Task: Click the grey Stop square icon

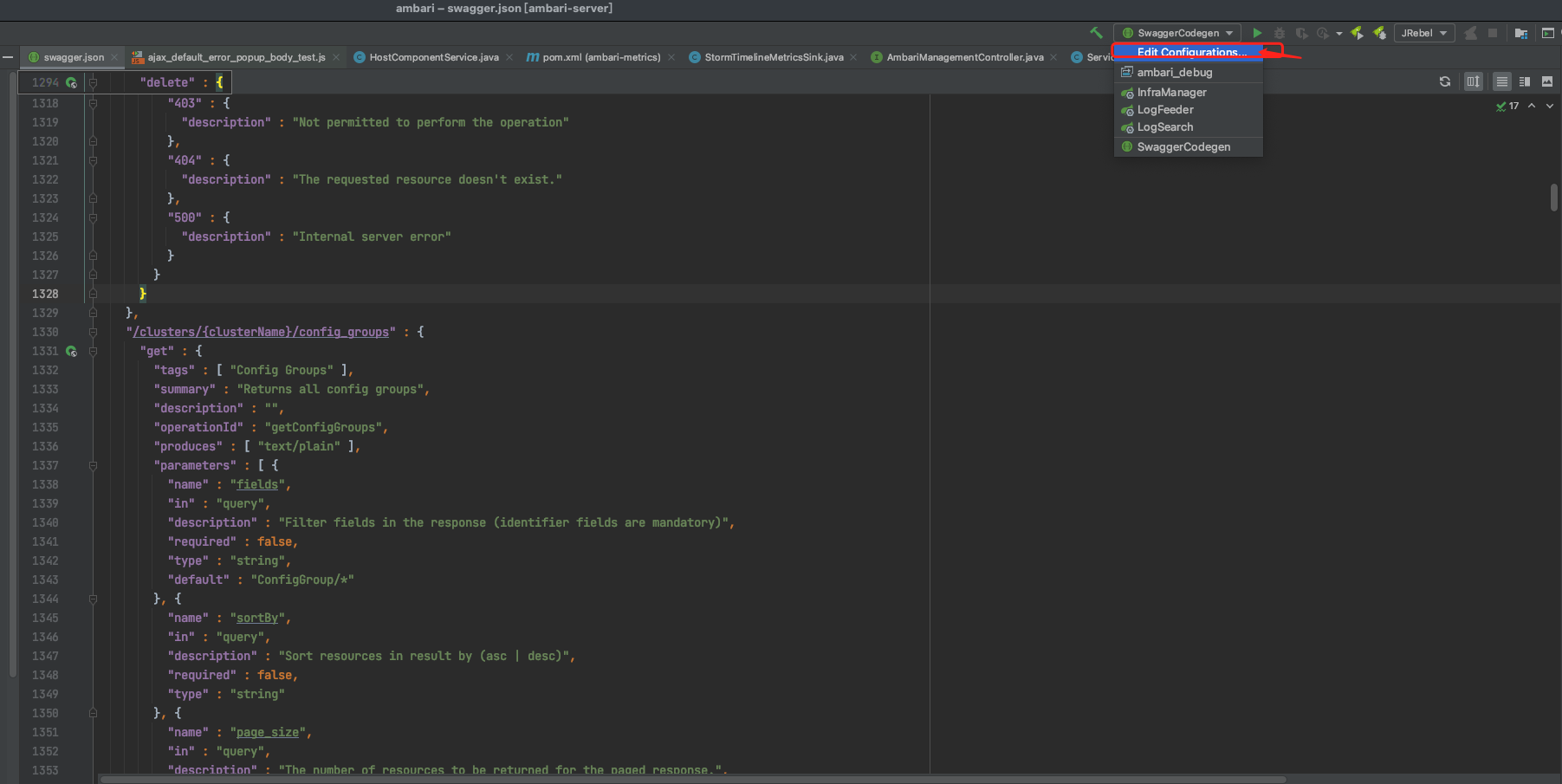Action: (x=1493, y=33)
